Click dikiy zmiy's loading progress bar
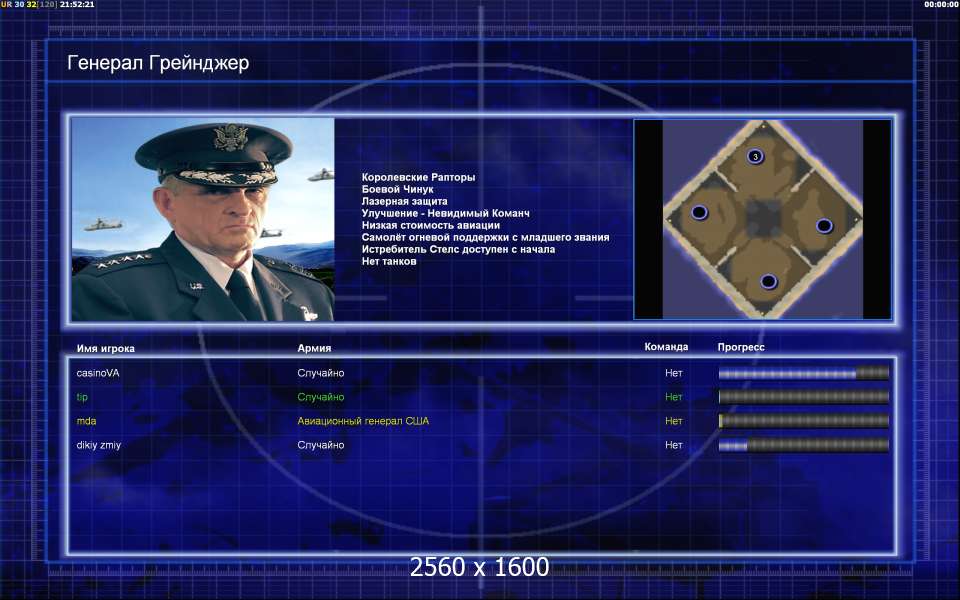 pyautogui.click(x=804, y=445)
